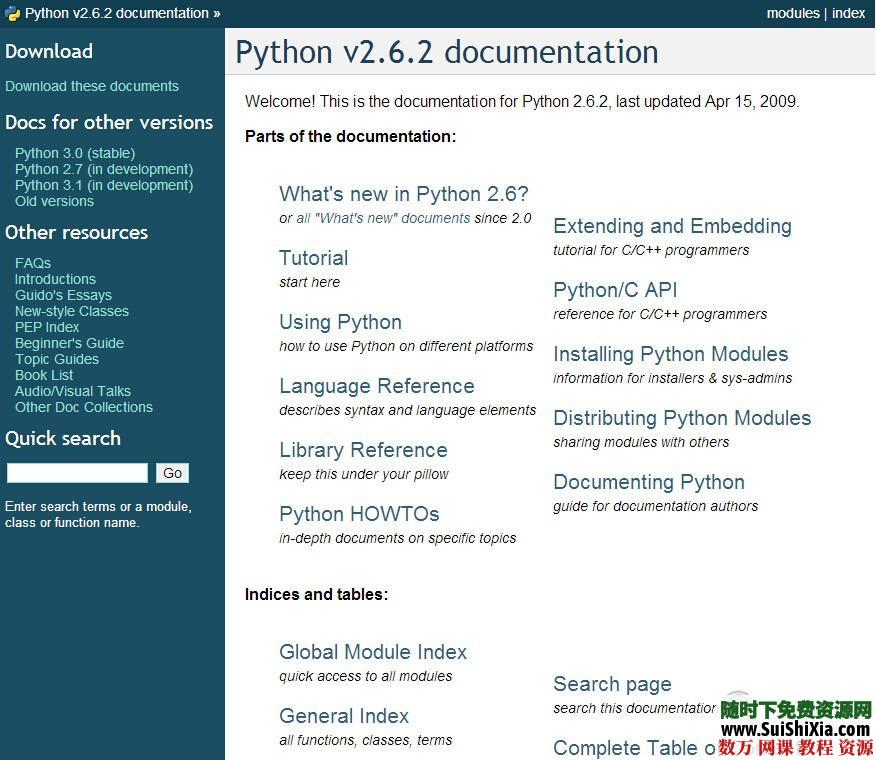Open What's new in Python 2.6?

coord(403,194)
